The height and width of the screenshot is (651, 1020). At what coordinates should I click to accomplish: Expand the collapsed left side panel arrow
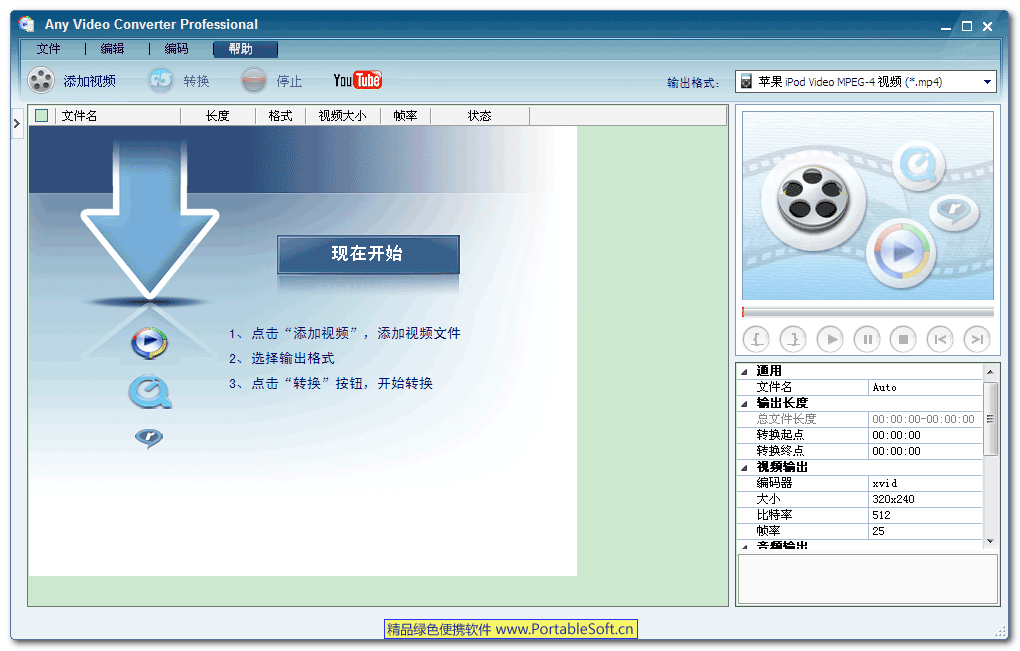tap(17, 122)
